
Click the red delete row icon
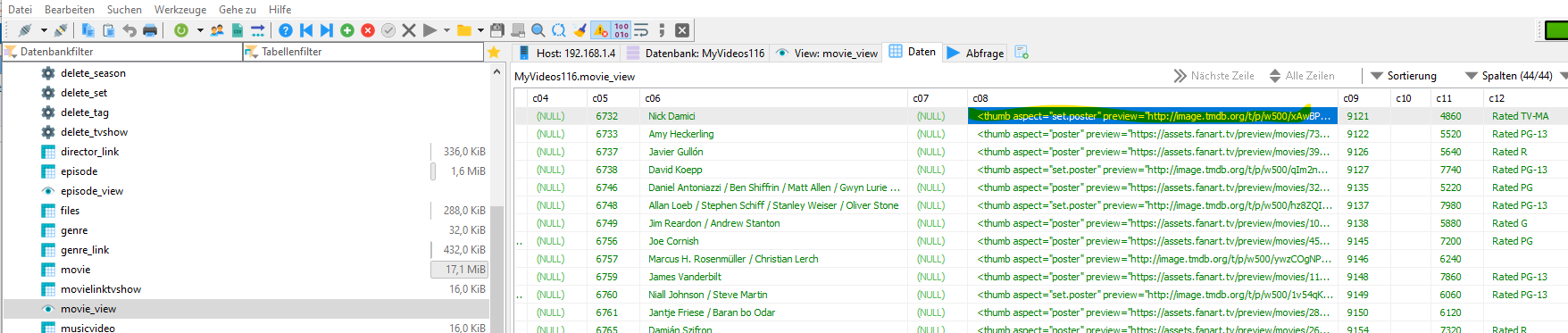(x=368, y=30)
